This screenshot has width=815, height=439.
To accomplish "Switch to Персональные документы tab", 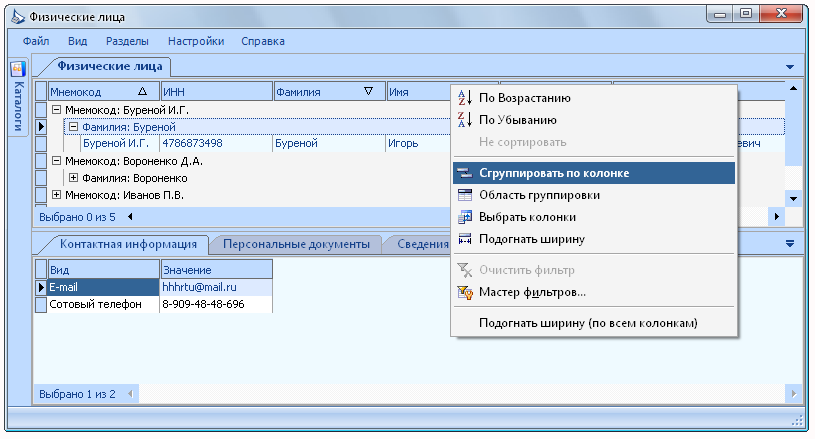I will click(296, 244).
